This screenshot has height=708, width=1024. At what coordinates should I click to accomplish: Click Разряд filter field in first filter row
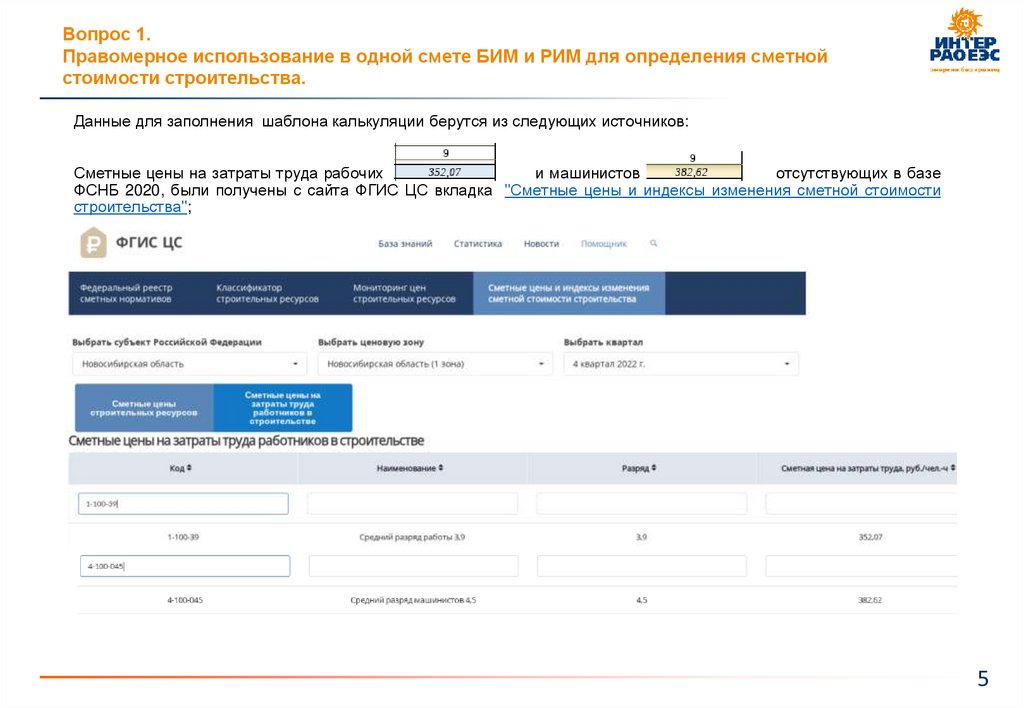pyautogui.click(x=642, y=504)
